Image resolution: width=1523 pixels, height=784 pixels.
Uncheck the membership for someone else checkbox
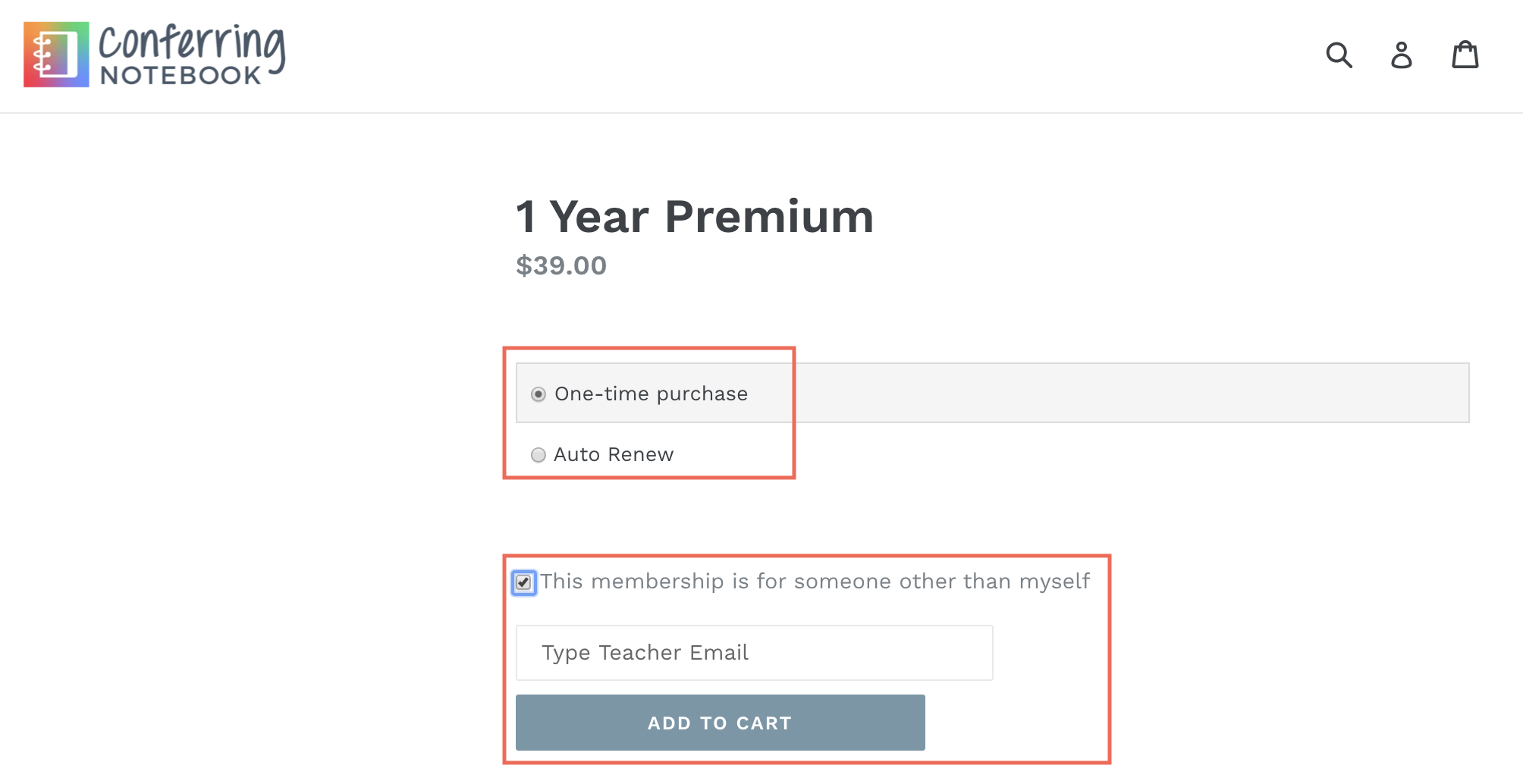[523, 582]
